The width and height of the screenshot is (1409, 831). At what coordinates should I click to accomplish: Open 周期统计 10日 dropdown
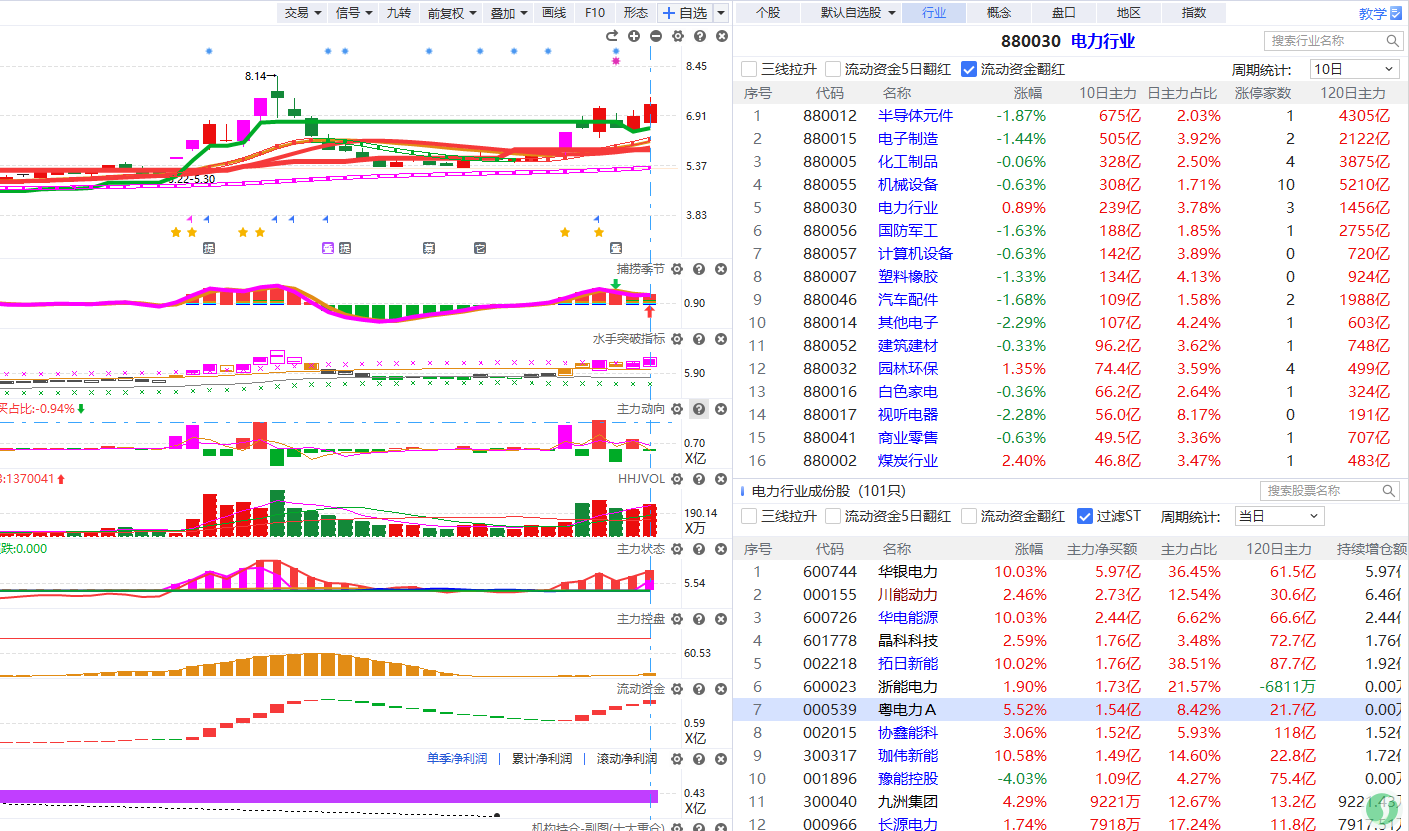1354,69
